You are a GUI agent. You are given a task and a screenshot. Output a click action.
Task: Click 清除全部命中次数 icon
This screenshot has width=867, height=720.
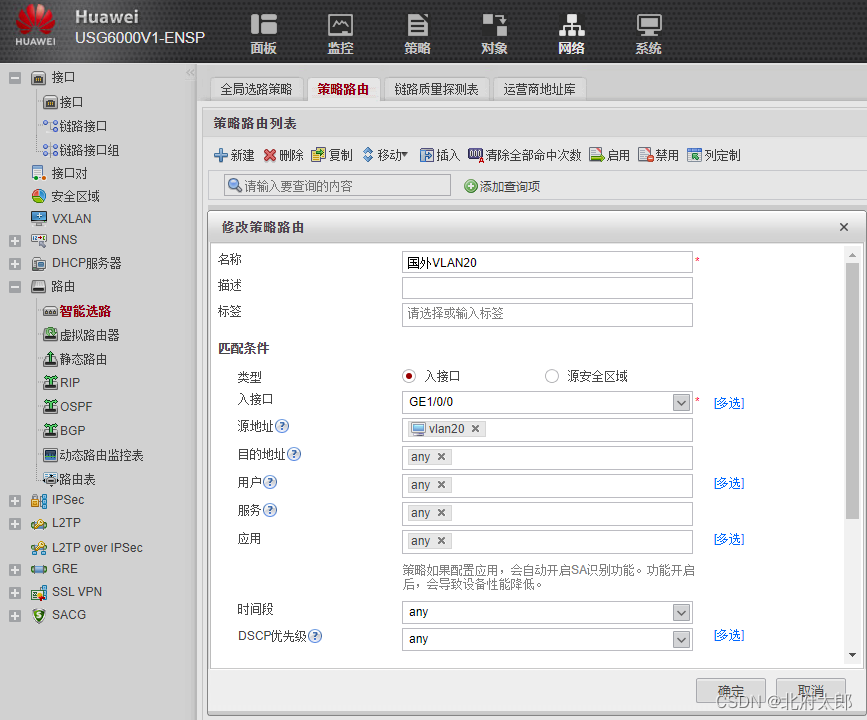point(476,155)
